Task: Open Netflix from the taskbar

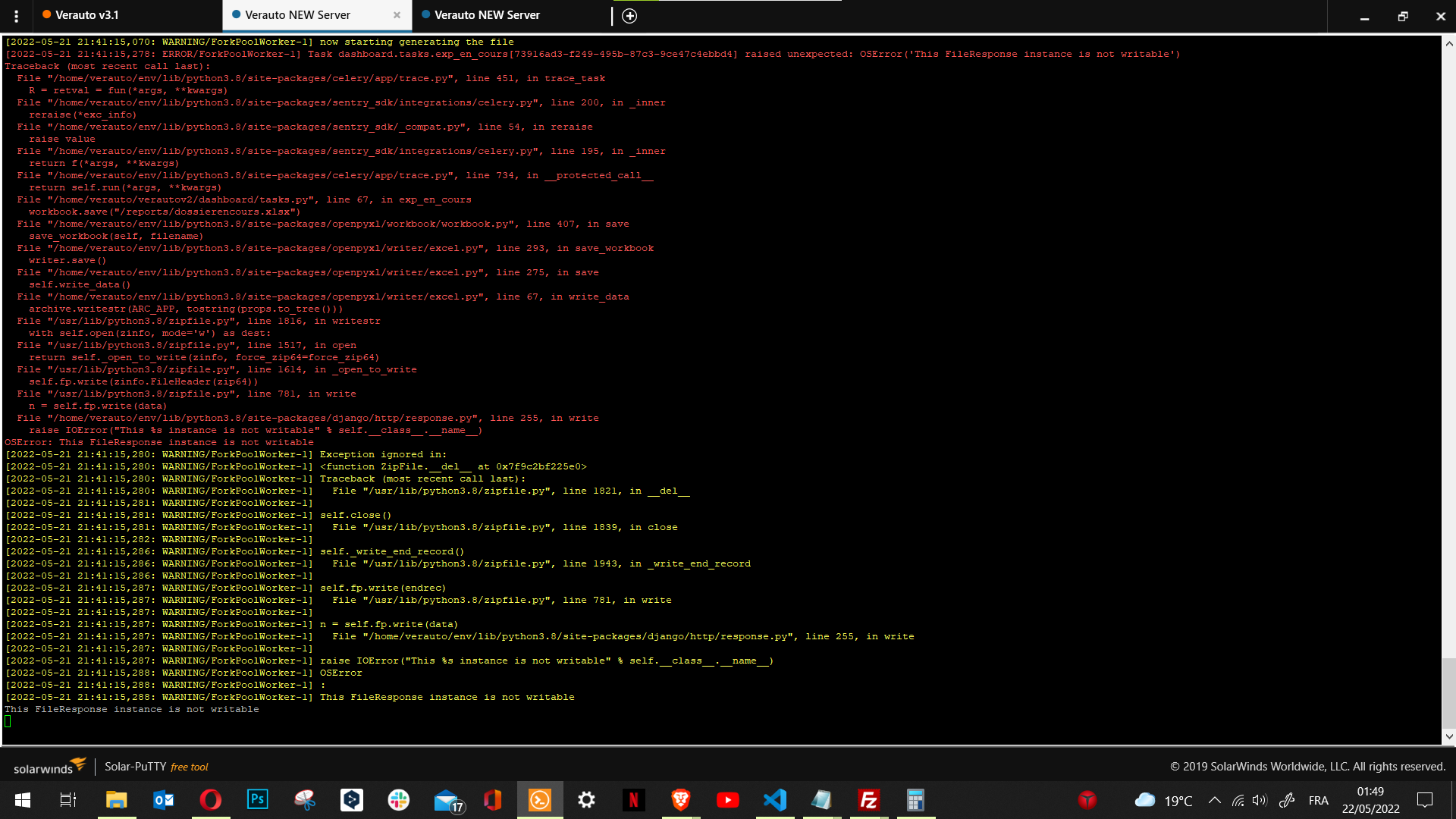Action: [x=633, y=800]
